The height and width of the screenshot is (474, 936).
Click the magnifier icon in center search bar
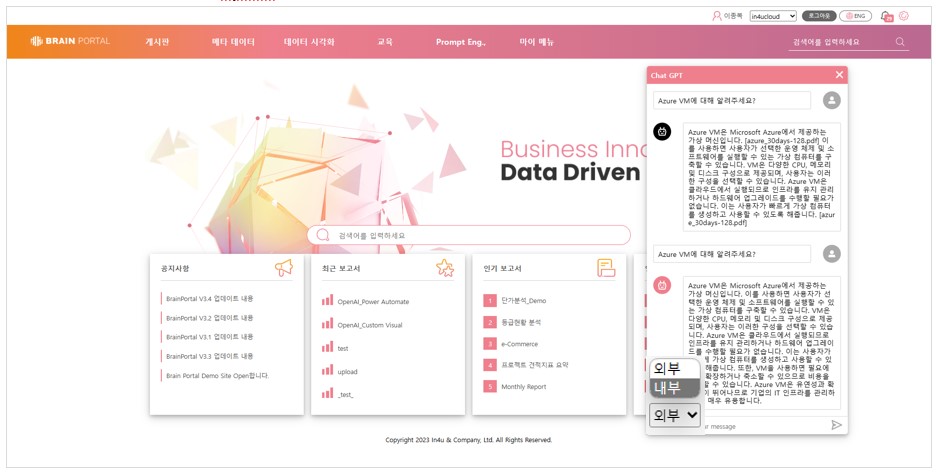click(x=323, y=235)
